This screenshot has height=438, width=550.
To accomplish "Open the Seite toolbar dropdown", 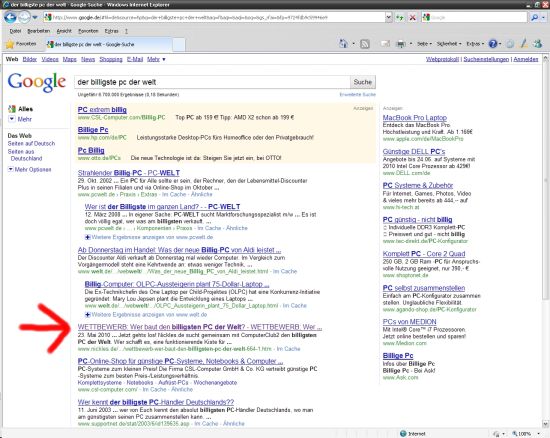I will point(424,44).
